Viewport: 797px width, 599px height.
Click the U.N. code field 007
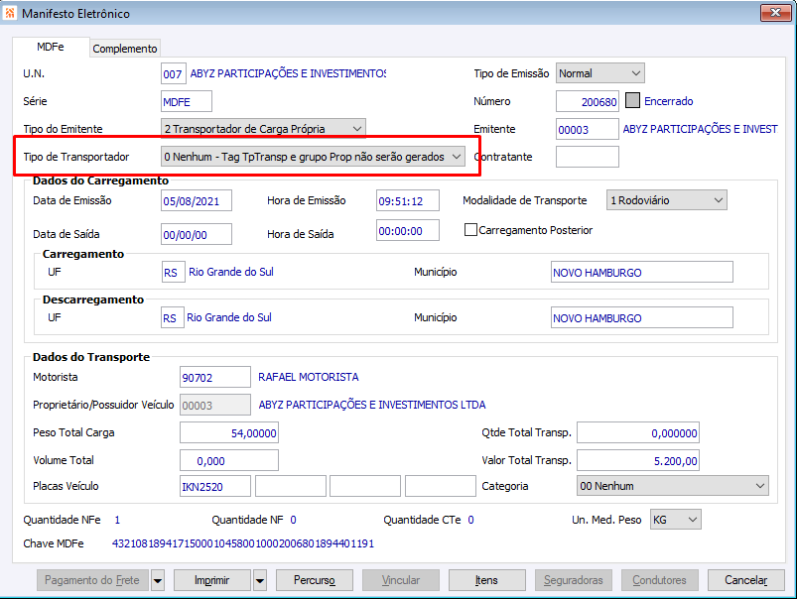173,74
